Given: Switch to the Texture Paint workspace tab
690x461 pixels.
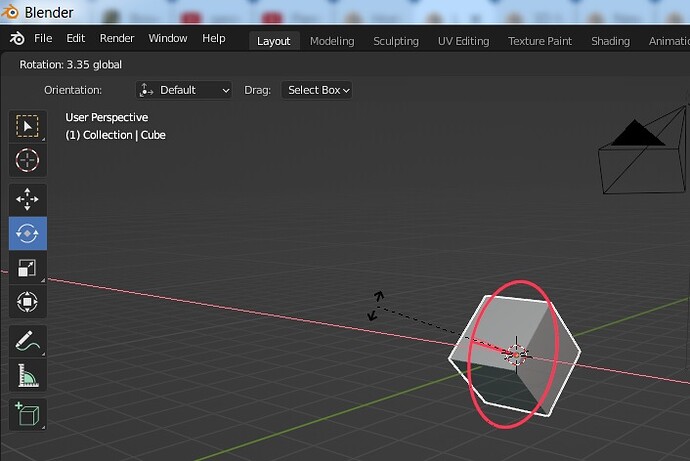Looking at the screenshot, I should (x=540, y=41).
